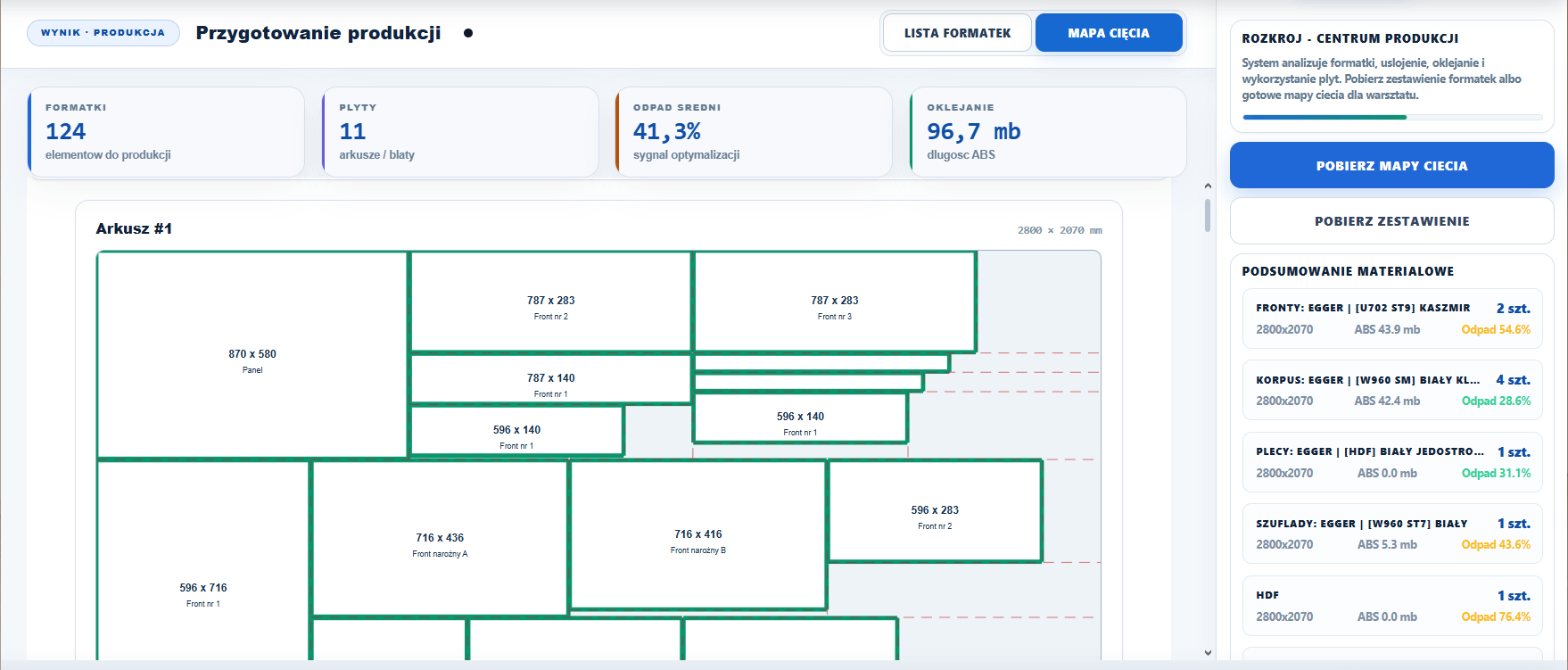Select the 596 x 716 Front nr 1 piece
Viewport: 1568px width, 670px height.
click(x=203, y=560)
